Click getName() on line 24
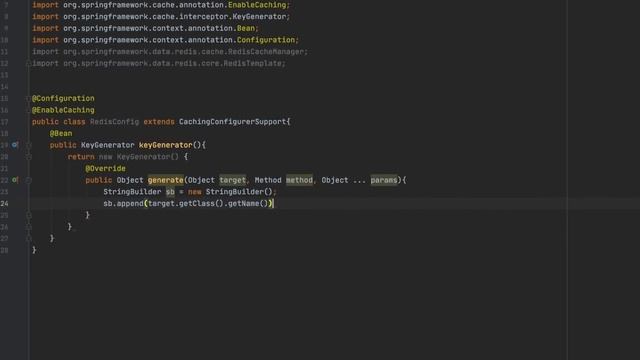The width and height of the screenshot is (640, 360). pyautogui.click(x=248, y=203)
